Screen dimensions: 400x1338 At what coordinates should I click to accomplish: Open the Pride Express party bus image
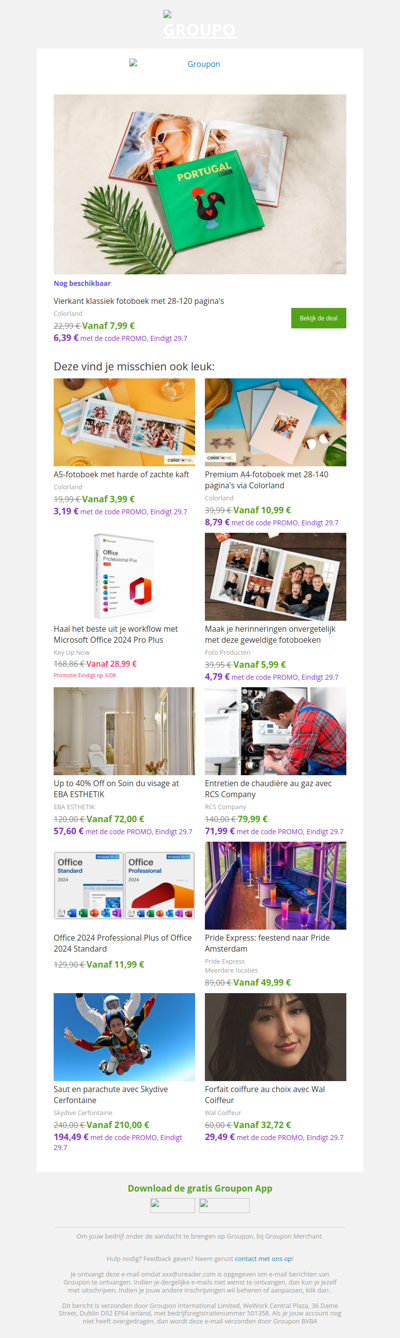(x=275, y=885)
